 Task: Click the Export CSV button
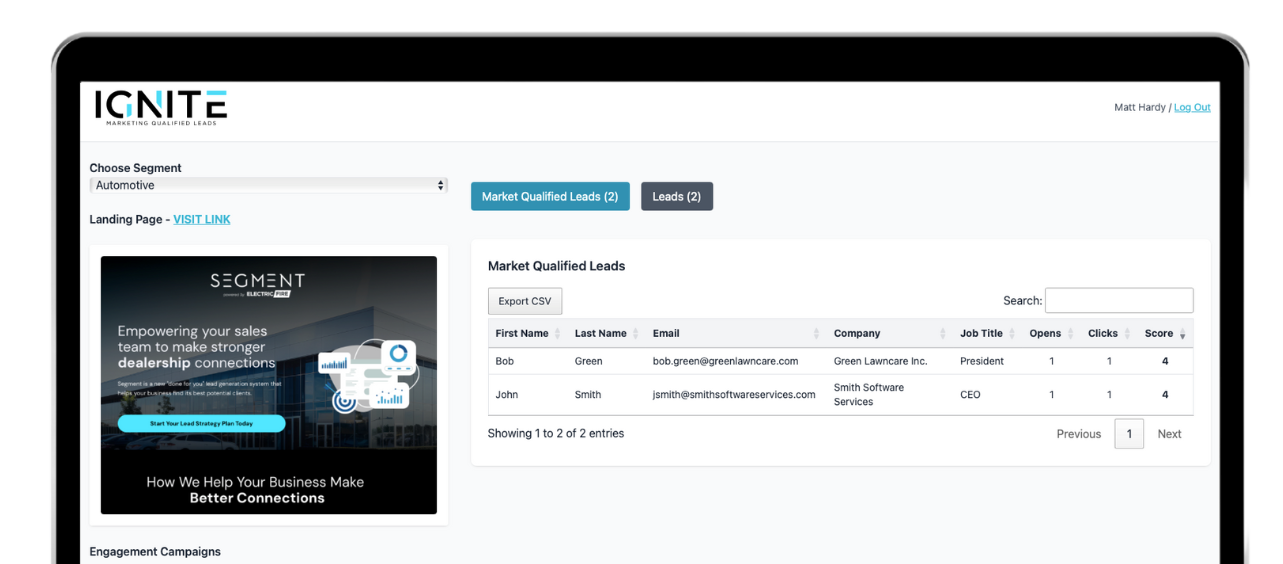pos(525,302)
